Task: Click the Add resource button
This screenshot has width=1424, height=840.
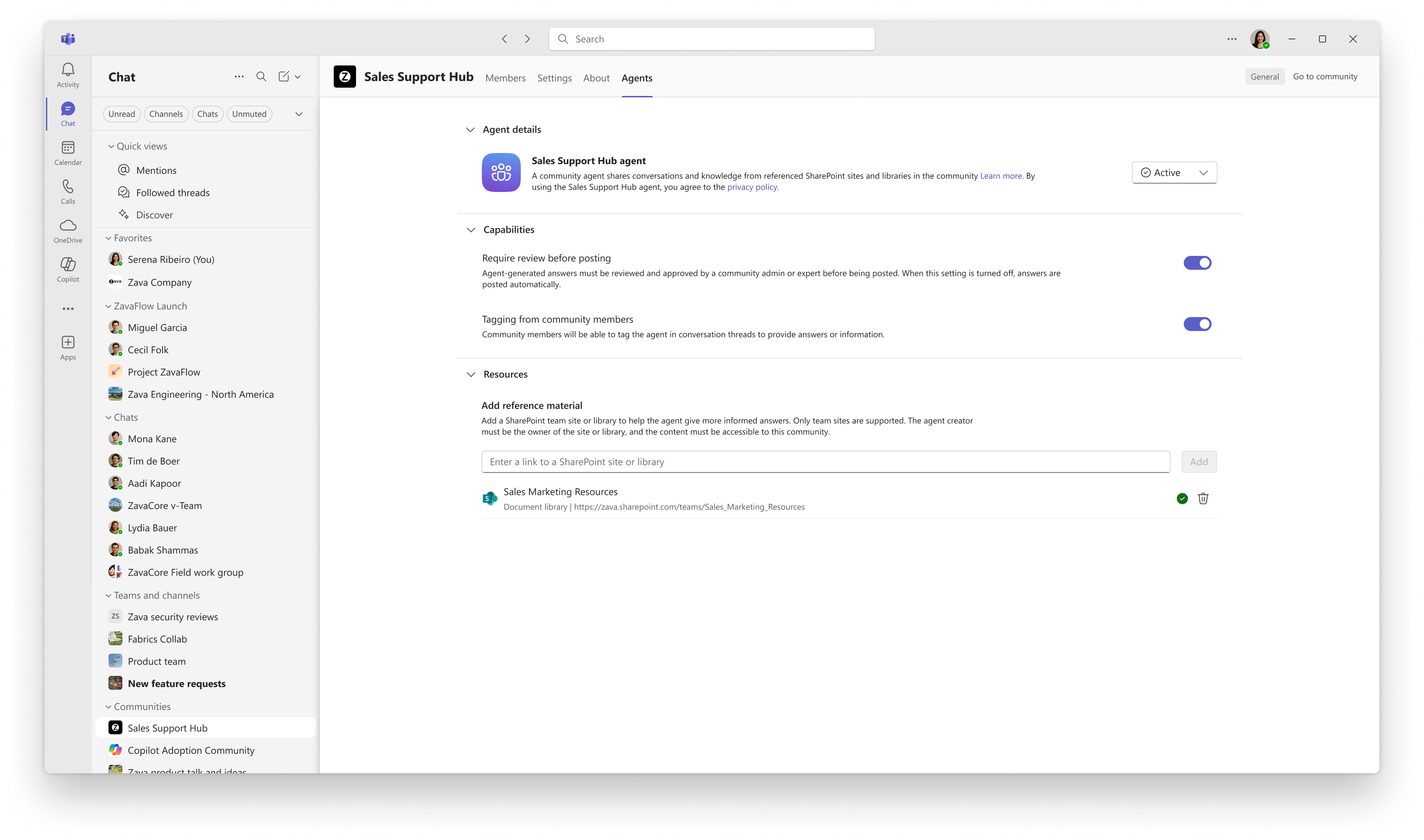Action: click(1199, 462)
